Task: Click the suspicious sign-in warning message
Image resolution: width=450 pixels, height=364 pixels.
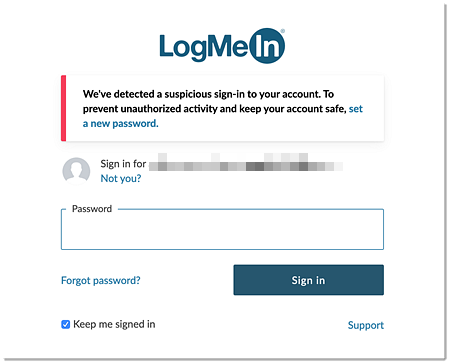Action: click(x=223, y=109)
